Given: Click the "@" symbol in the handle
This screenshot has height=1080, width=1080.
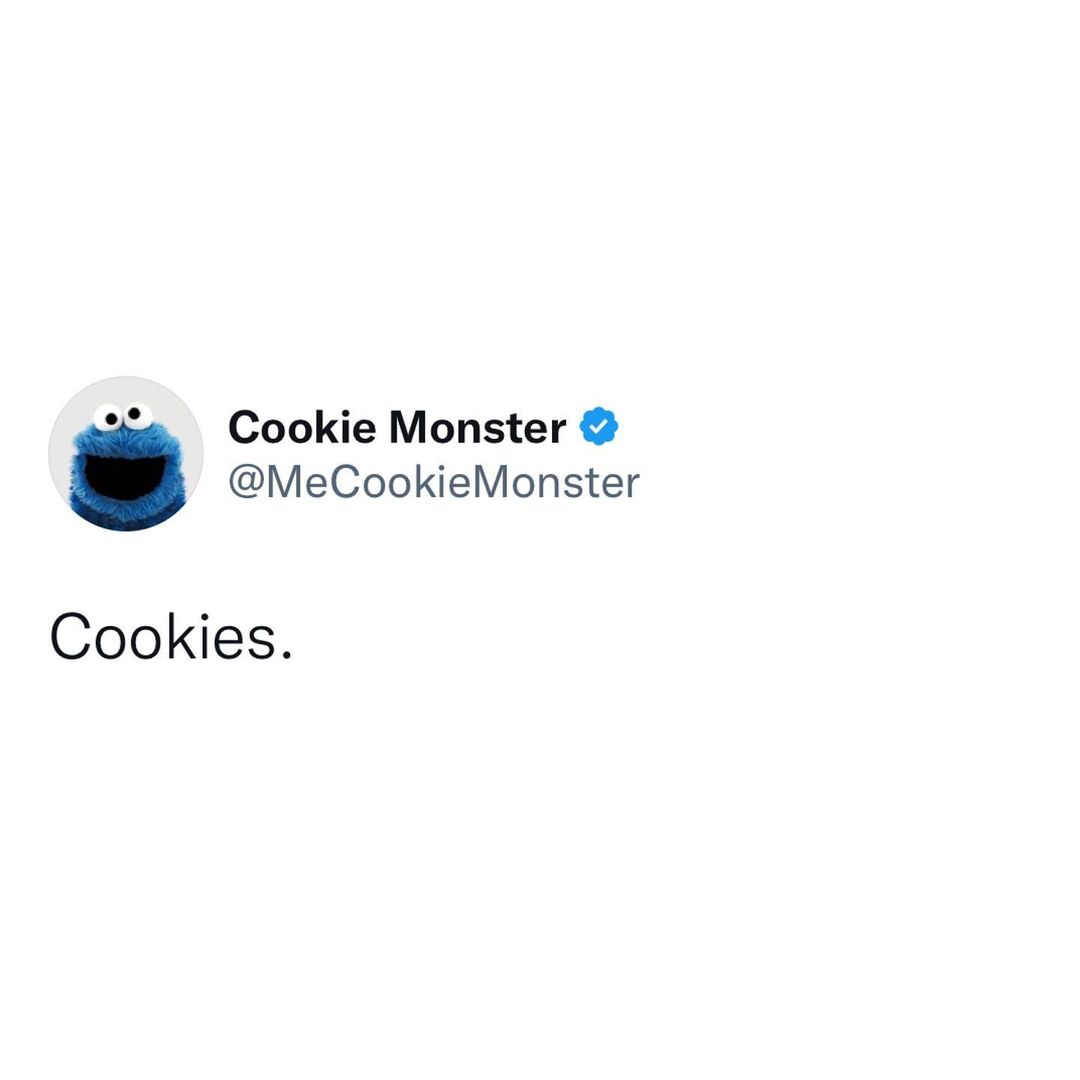Looking at the screenshot, I should click(246, 483).
